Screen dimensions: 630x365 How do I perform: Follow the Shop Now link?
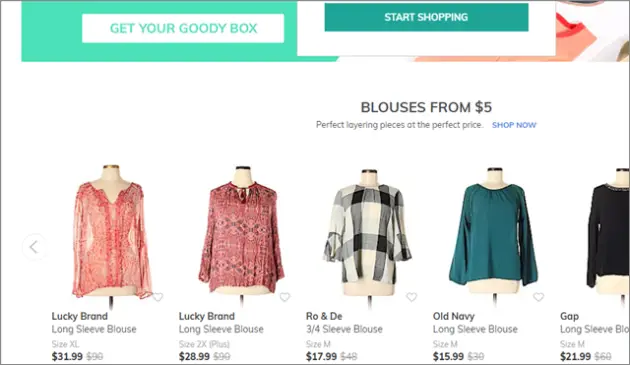tap(514, 125)
